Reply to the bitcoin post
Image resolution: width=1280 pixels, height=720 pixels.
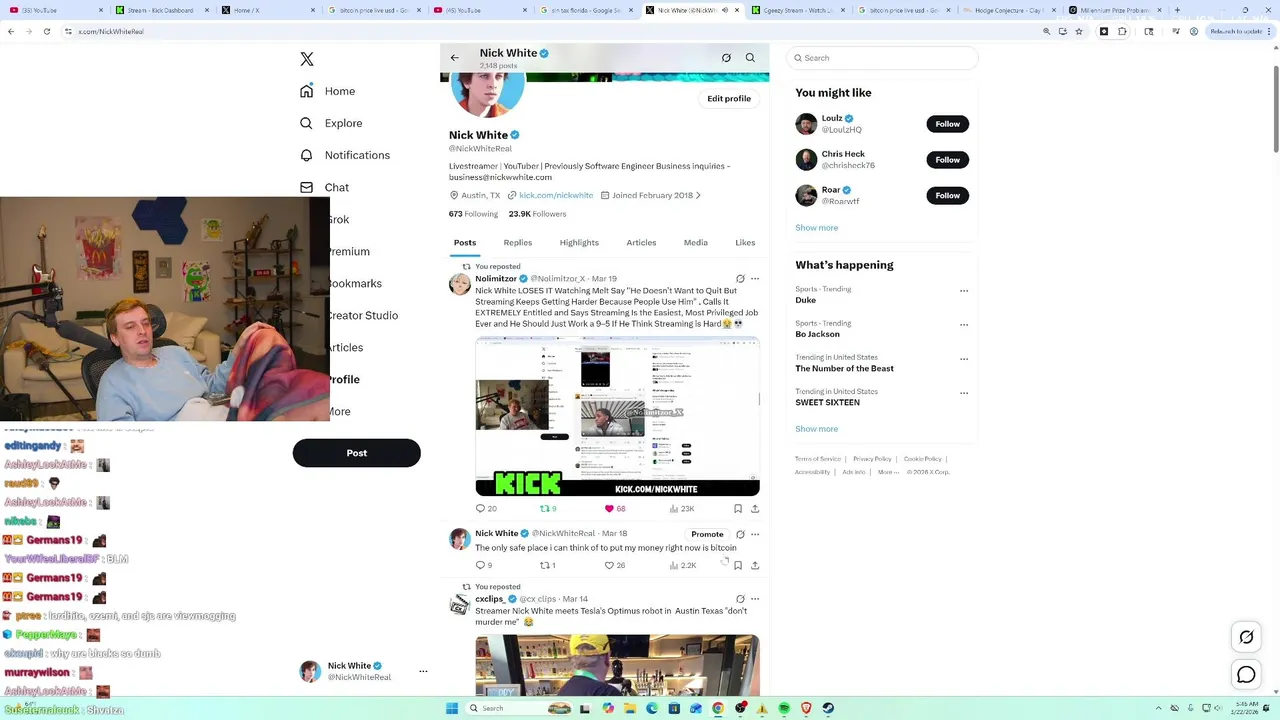coord(484,565)
